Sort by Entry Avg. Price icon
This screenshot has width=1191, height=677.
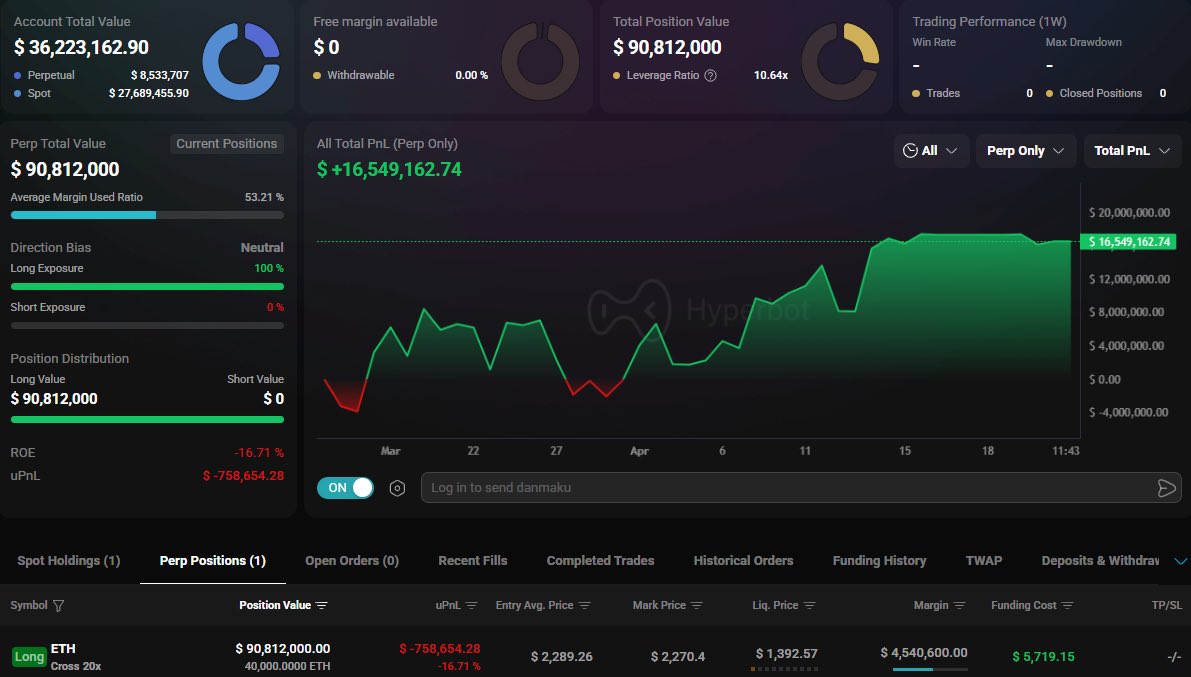click(584, 606)
